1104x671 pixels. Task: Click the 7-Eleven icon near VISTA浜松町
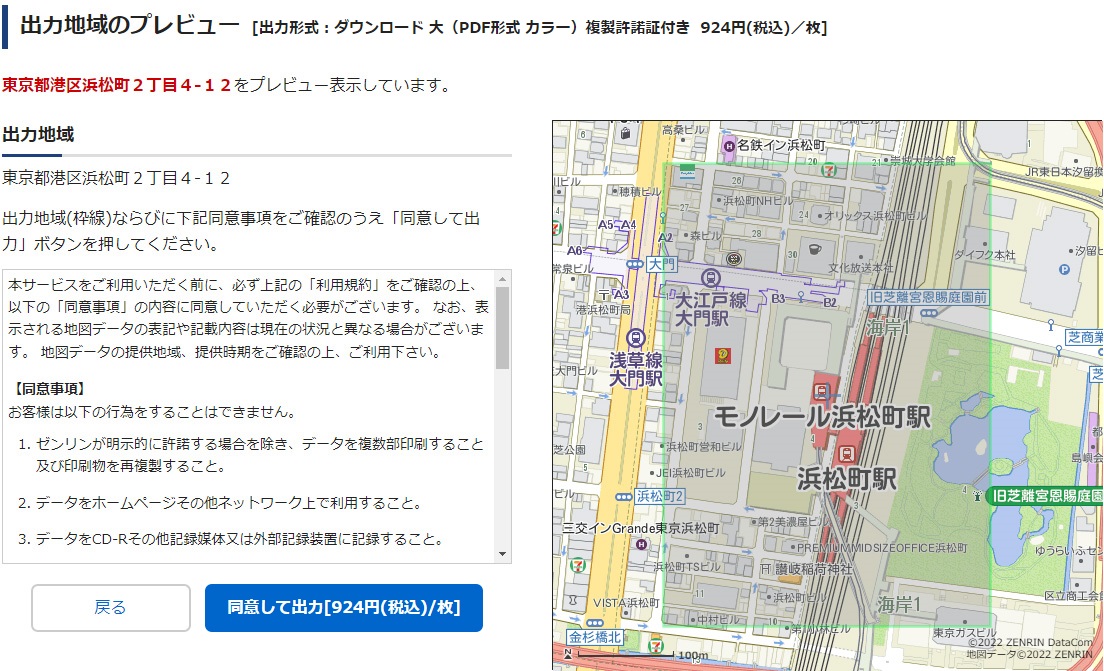pos(579,566)
